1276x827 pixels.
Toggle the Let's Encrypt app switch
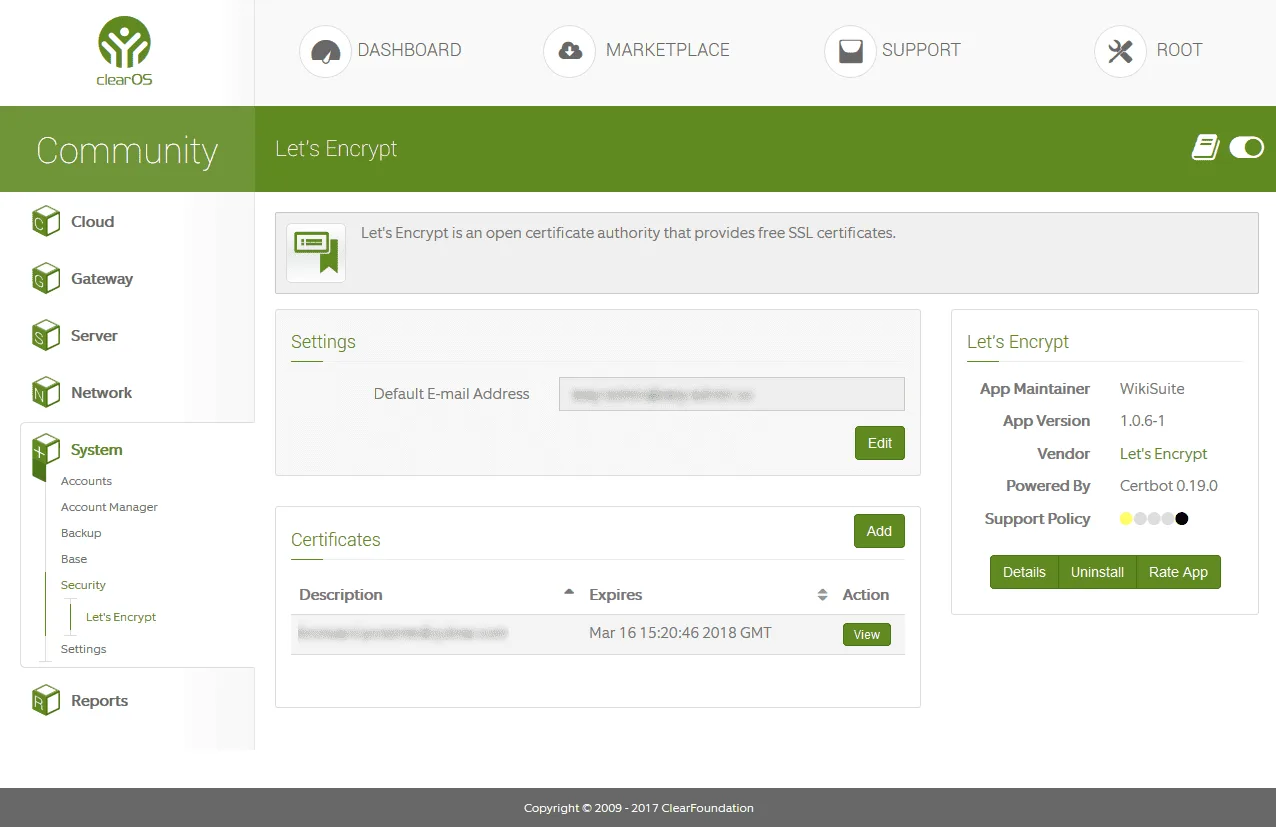coord(1247,148)
